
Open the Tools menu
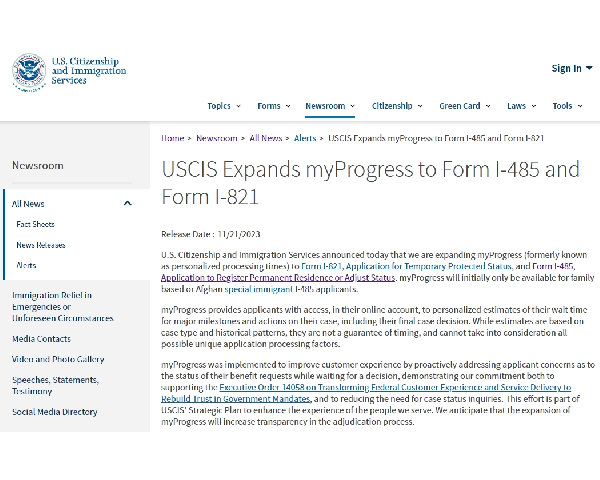click(567, 106)
